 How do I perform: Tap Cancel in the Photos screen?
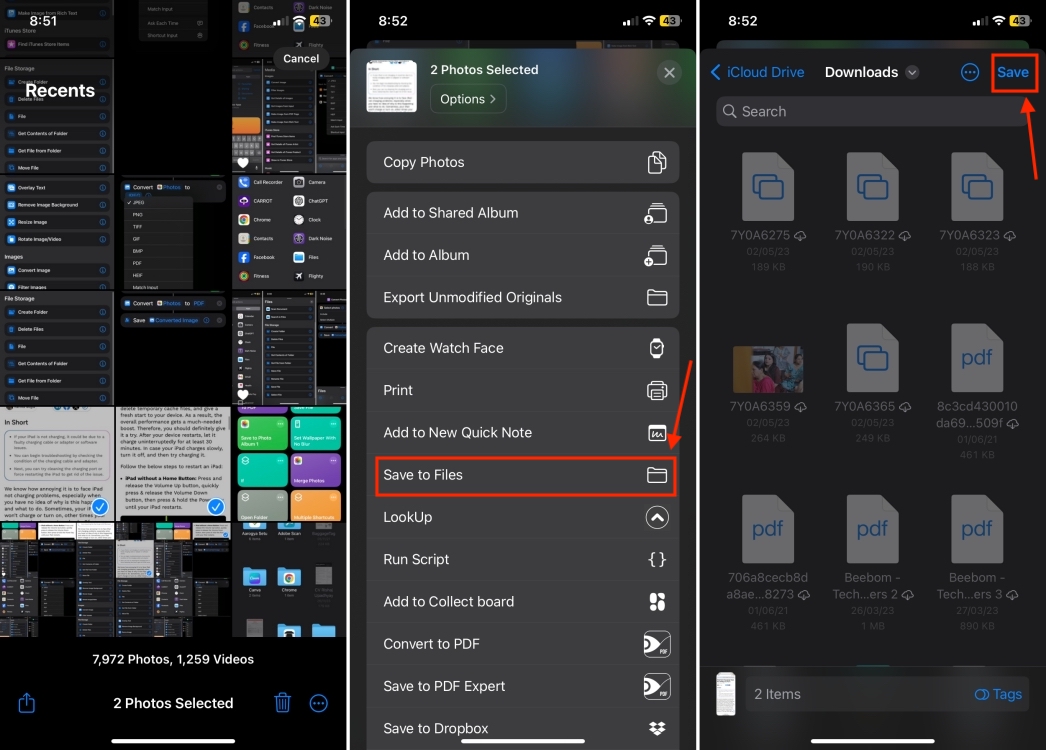coord(300,58)
